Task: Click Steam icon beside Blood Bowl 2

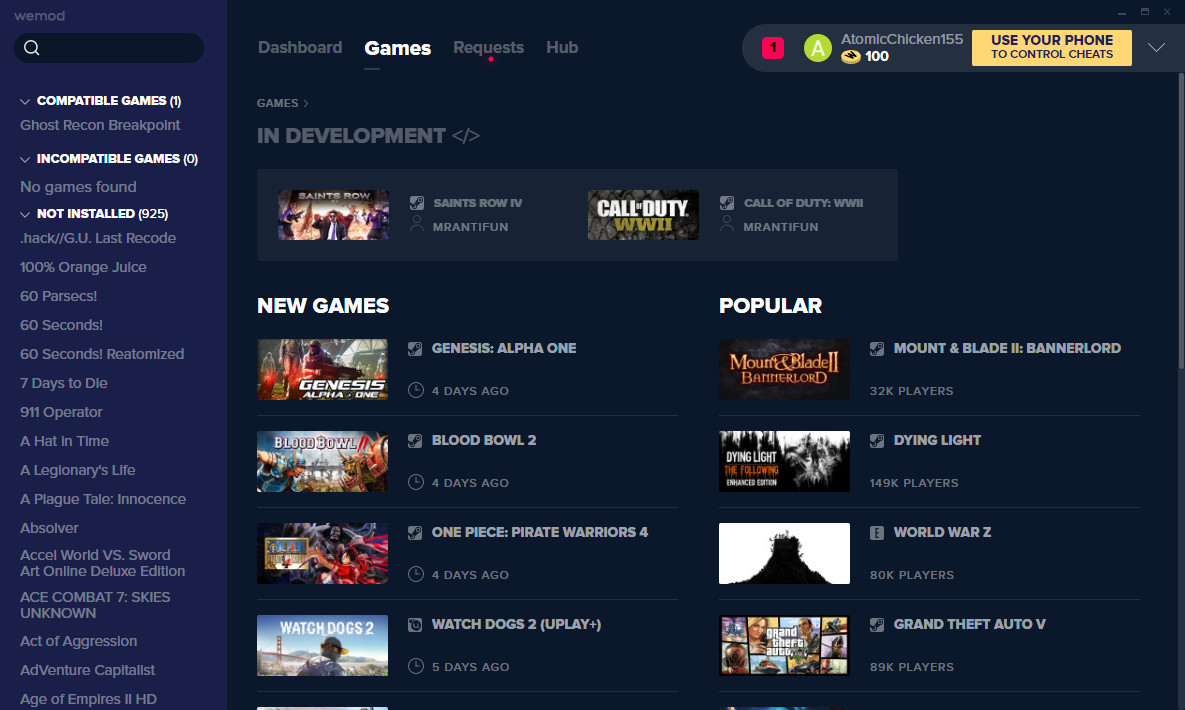Action: [x=415, y=441]
